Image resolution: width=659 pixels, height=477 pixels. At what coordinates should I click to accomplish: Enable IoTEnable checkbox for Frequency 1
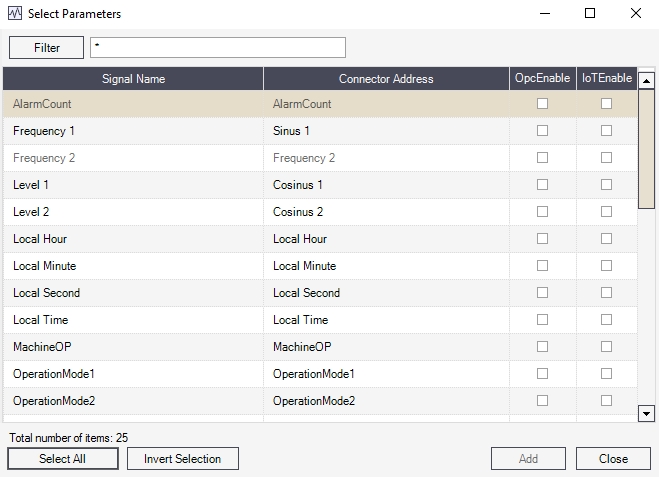tap(606, 131)
